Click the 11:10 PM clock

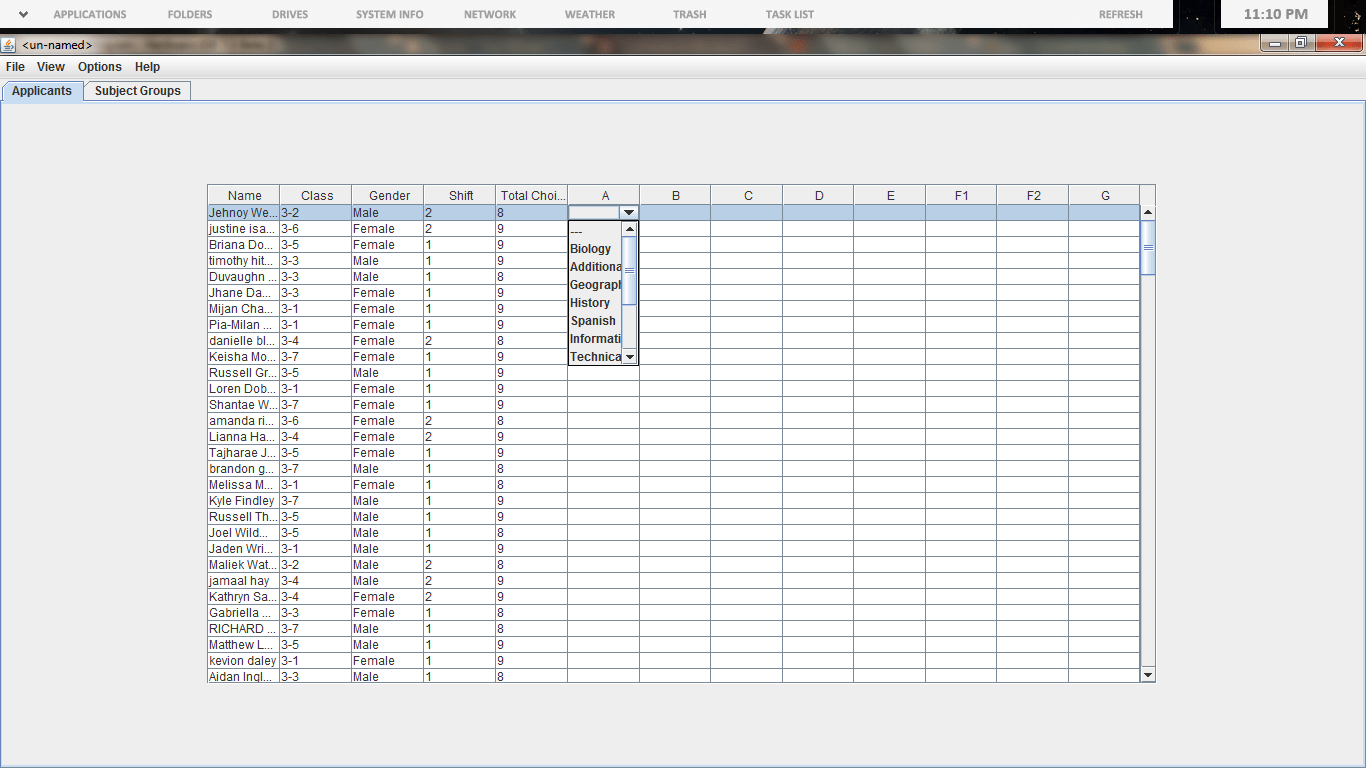tap(1276, 14)
